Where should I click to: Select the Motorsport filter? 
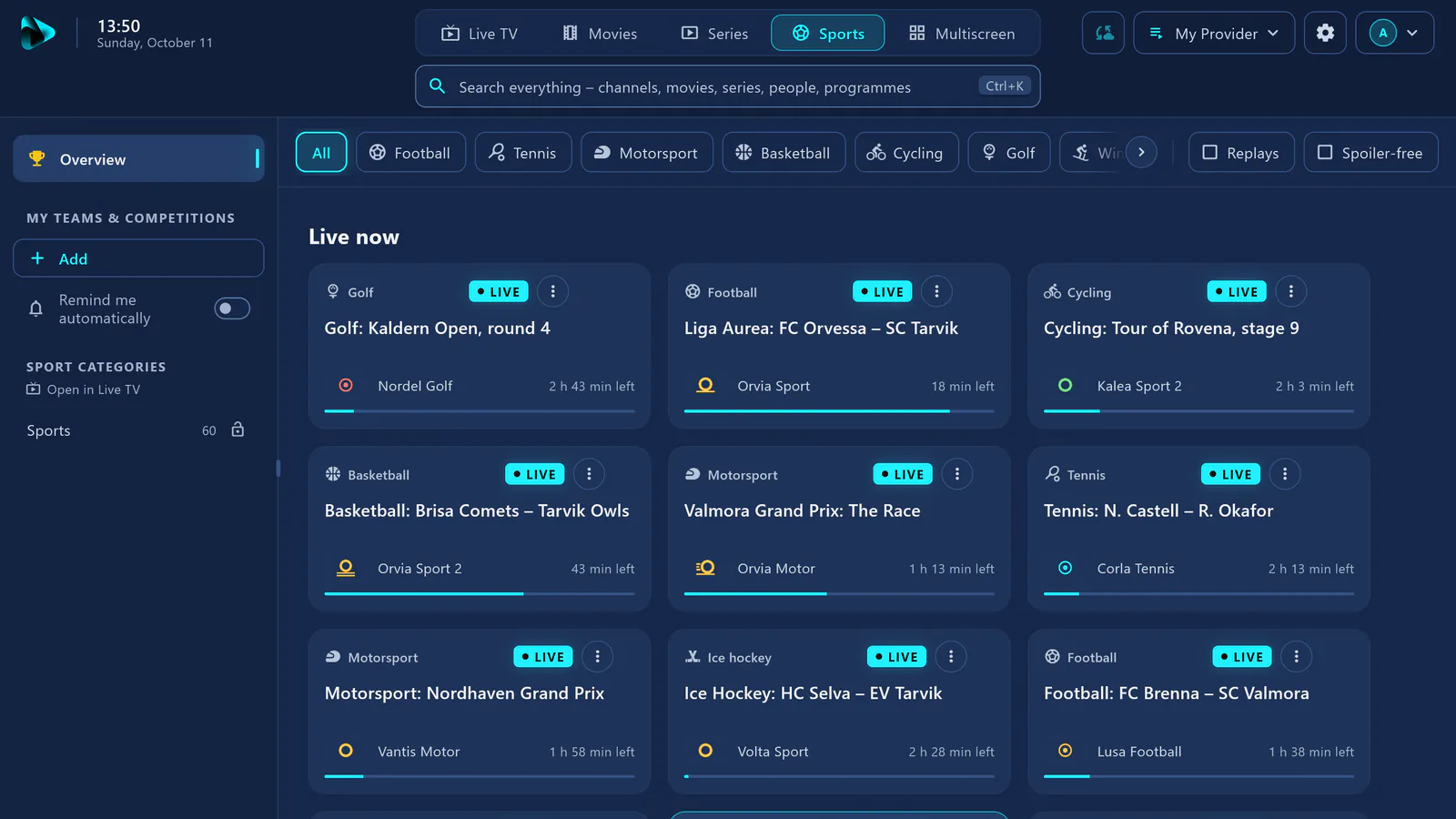pos(646,153)
